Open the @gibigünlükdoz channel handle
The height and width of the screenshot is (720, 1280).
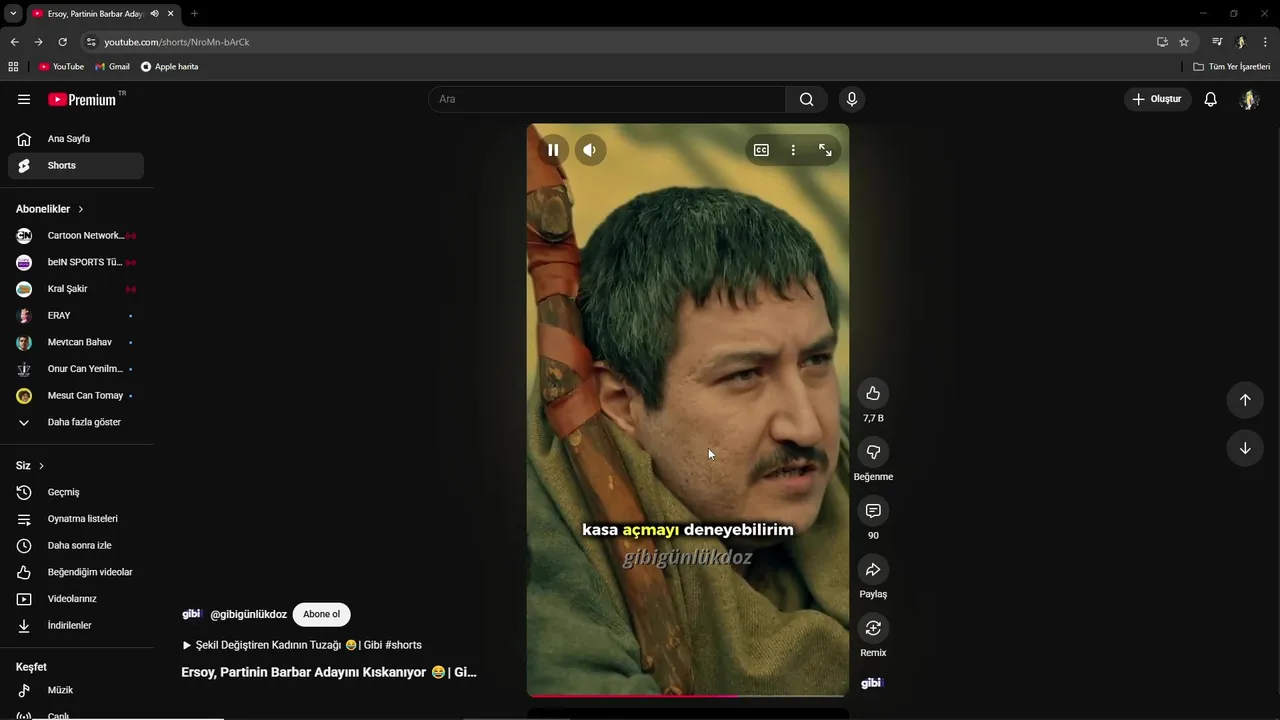pos(248,614)
